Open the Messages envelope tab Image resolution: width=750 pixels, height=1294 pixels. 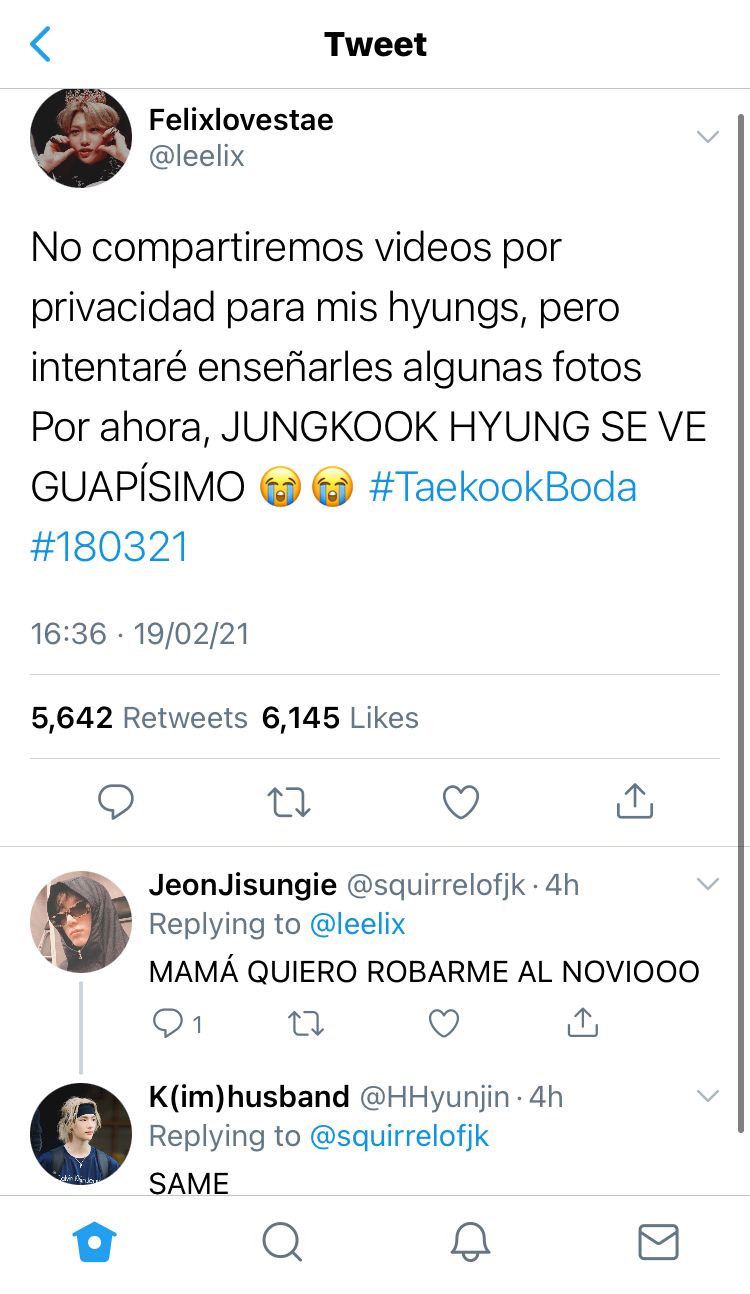pyautogui.click(x=658, y=1242)
